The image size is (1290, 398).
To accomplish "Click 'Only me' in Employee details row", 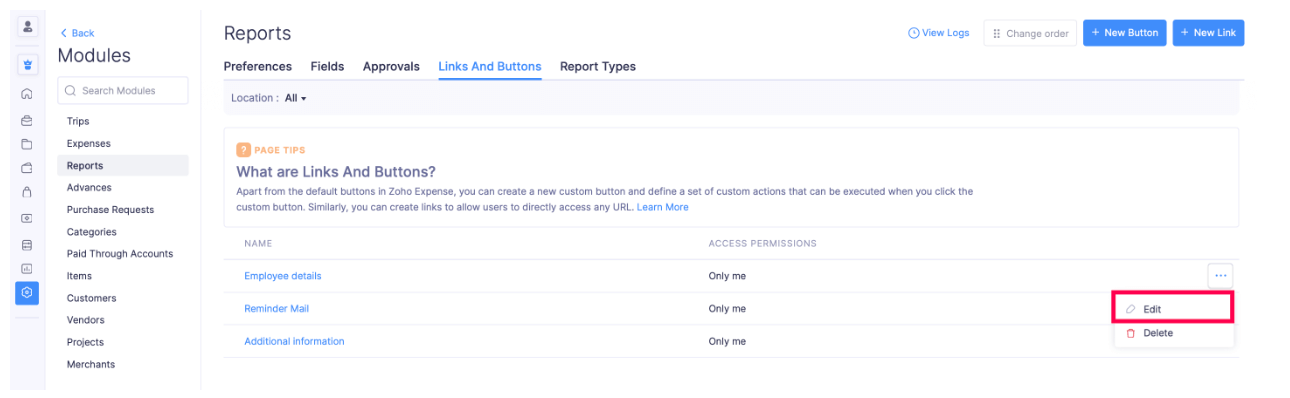I will [727, 276].
